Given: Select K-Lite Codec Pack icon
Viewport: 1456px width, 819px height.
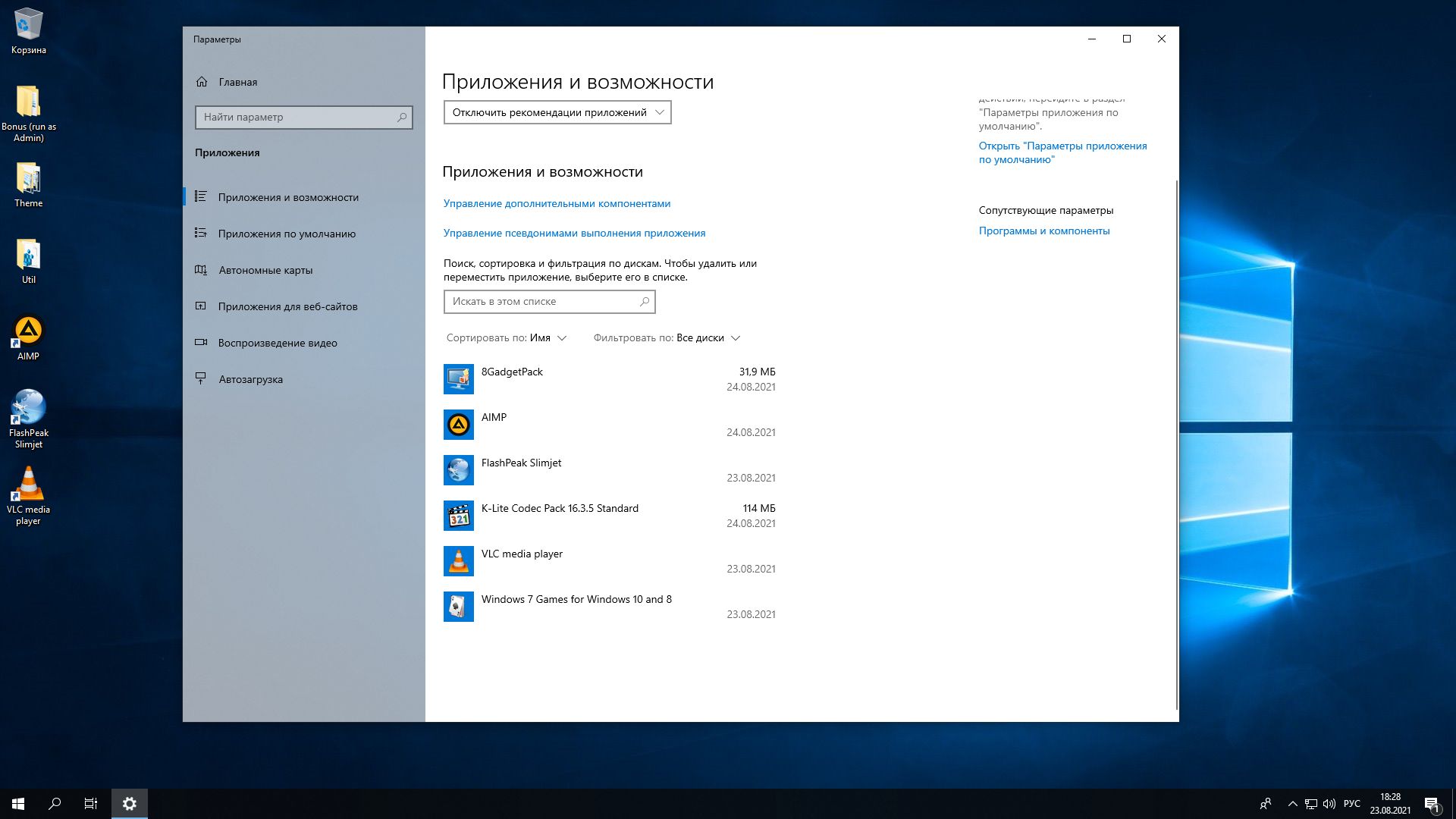Looking at the screenshot, I should [x=458, y=516].
